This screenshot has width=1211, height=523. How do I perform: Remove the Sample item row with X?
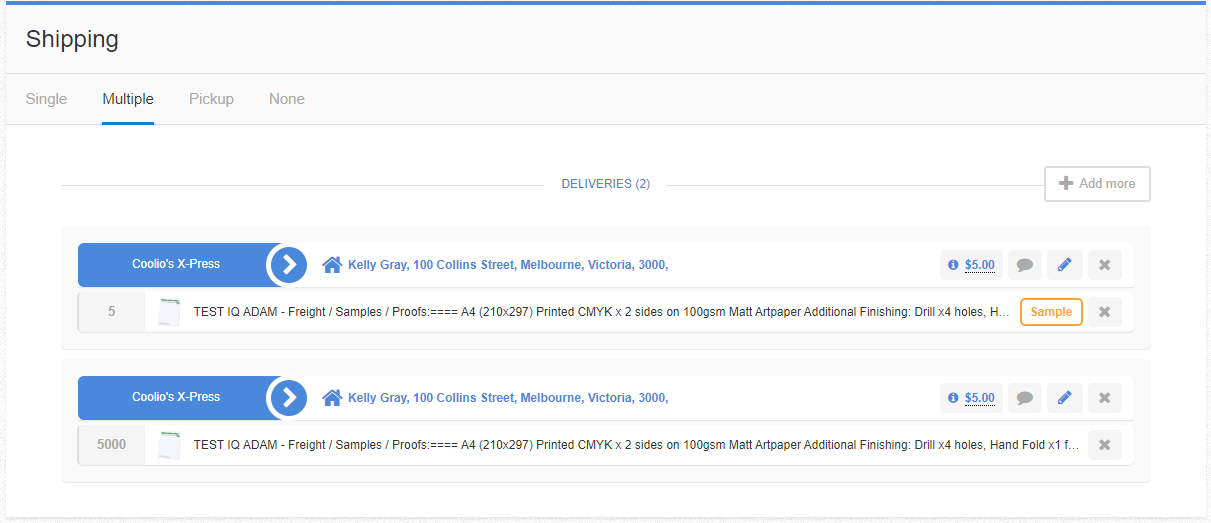[1105, 312]
